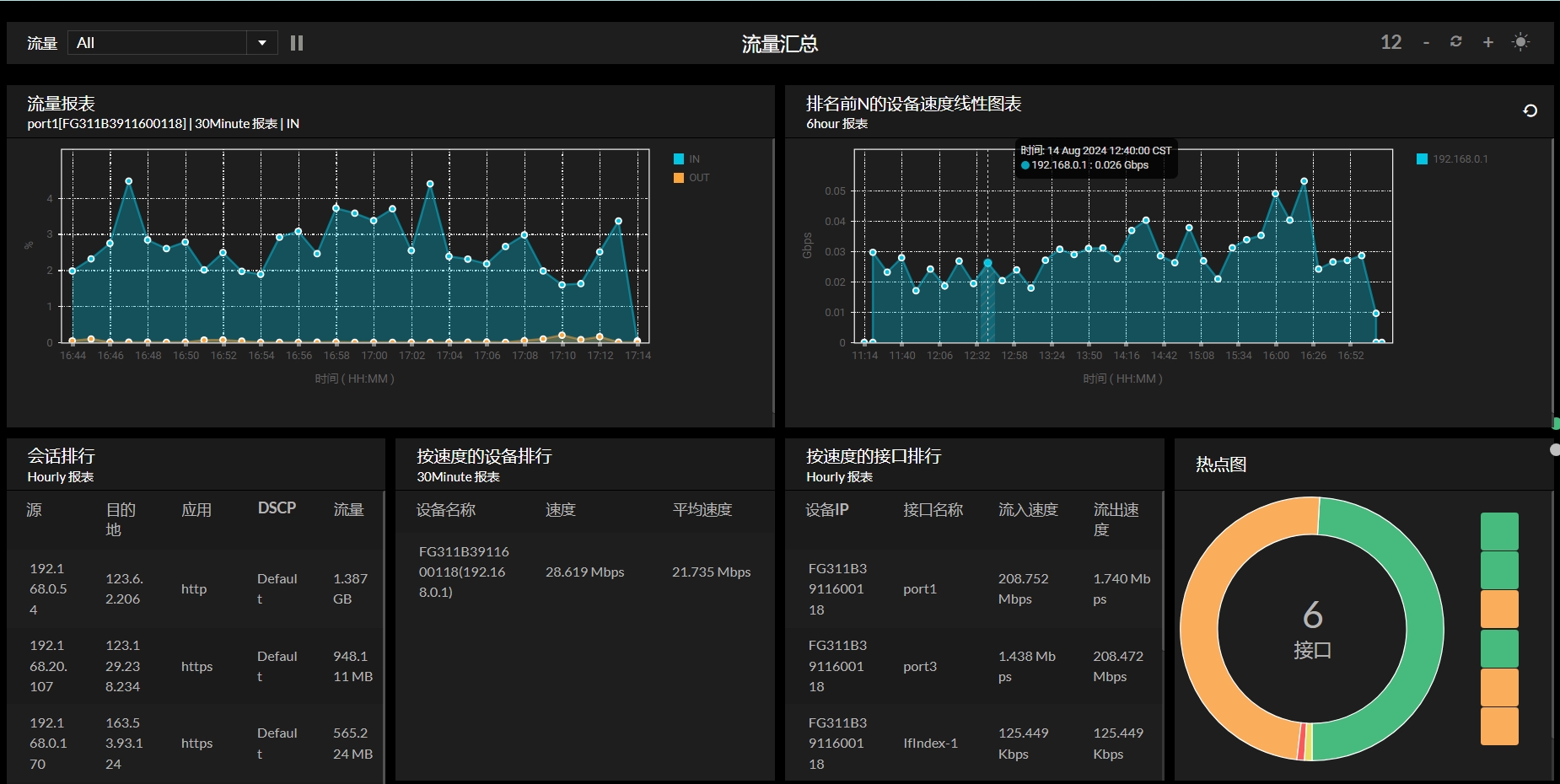Image resolution: width=1560 pixels, height=784 pixels.
Task: Select the 会话排行 panel title
Action: pyautogui.click(x=61, y=456)
